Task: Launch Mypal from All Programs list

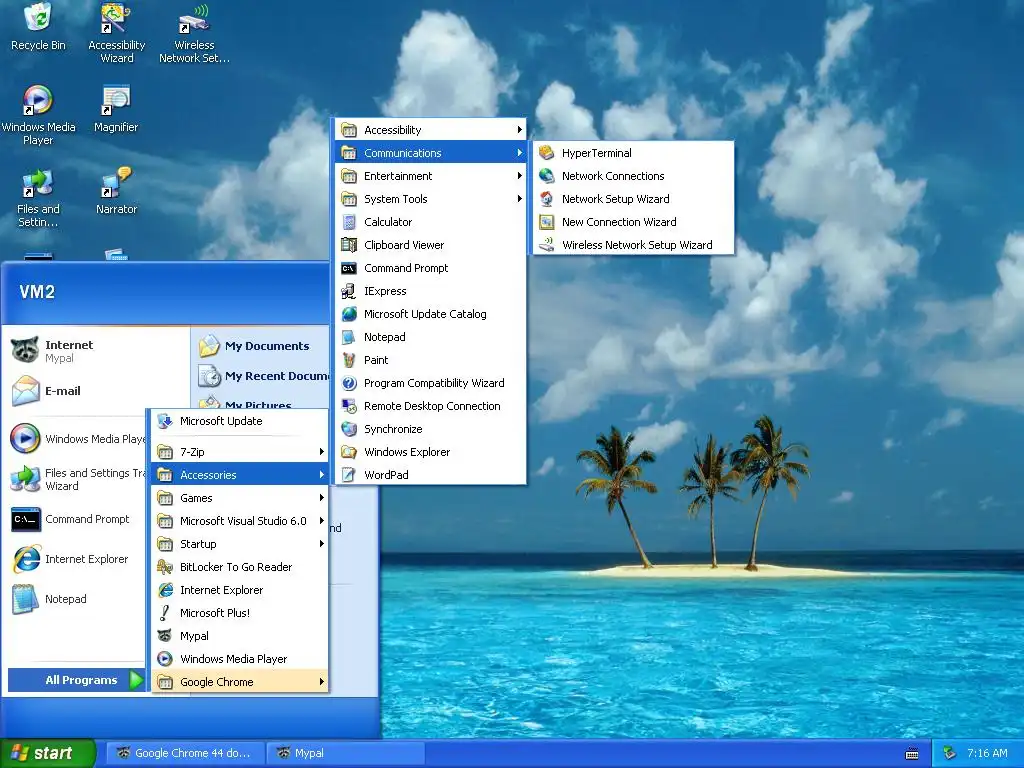Action: [x=240, y=635]
